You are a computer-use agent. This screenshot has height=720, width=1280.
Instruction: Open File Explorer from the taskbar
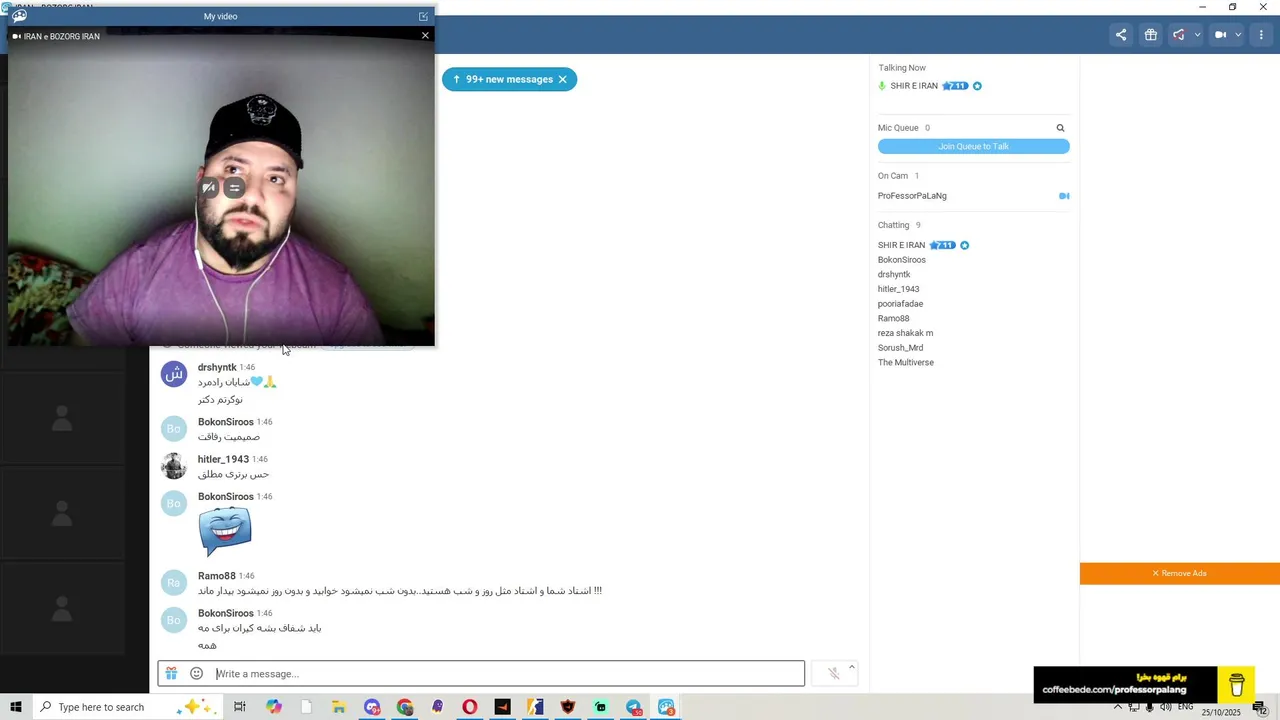pos(339,707)
